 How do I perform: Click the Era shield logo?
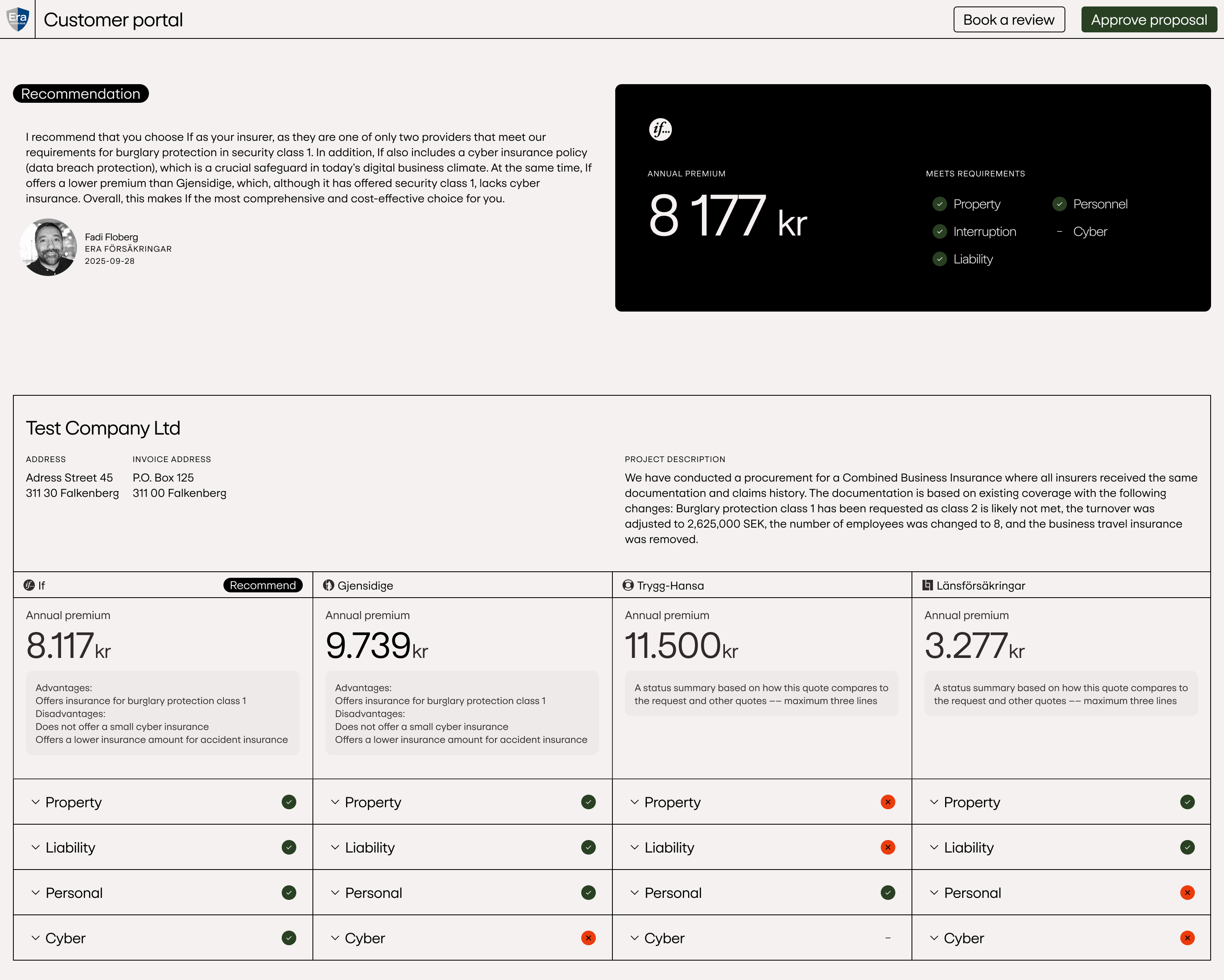pyautogui.click(x=17, y=19)
